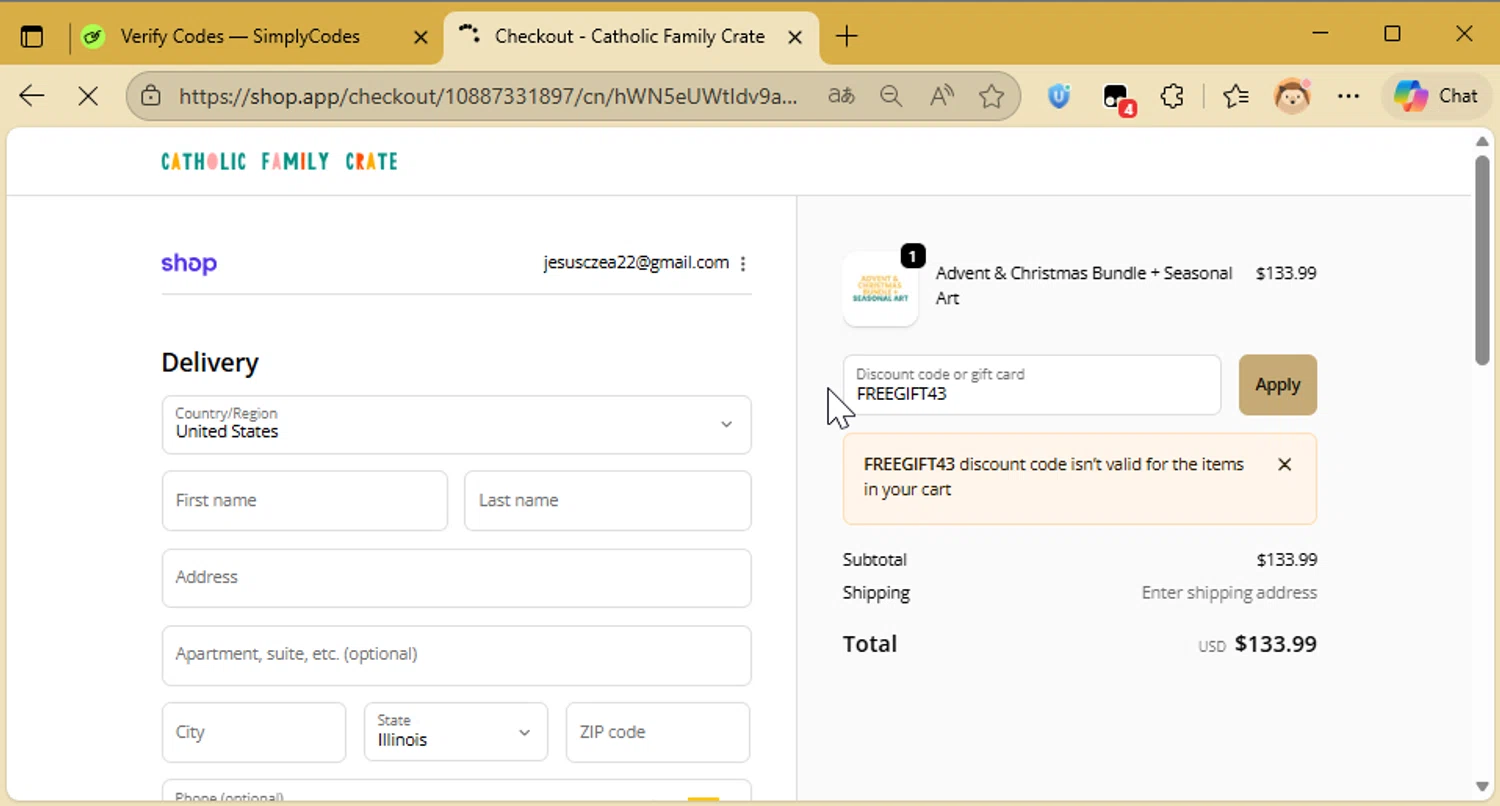Close the Verify Codes tab
Image resolution: width=1500 pixels, height=806 pixels.
[421, 37]
